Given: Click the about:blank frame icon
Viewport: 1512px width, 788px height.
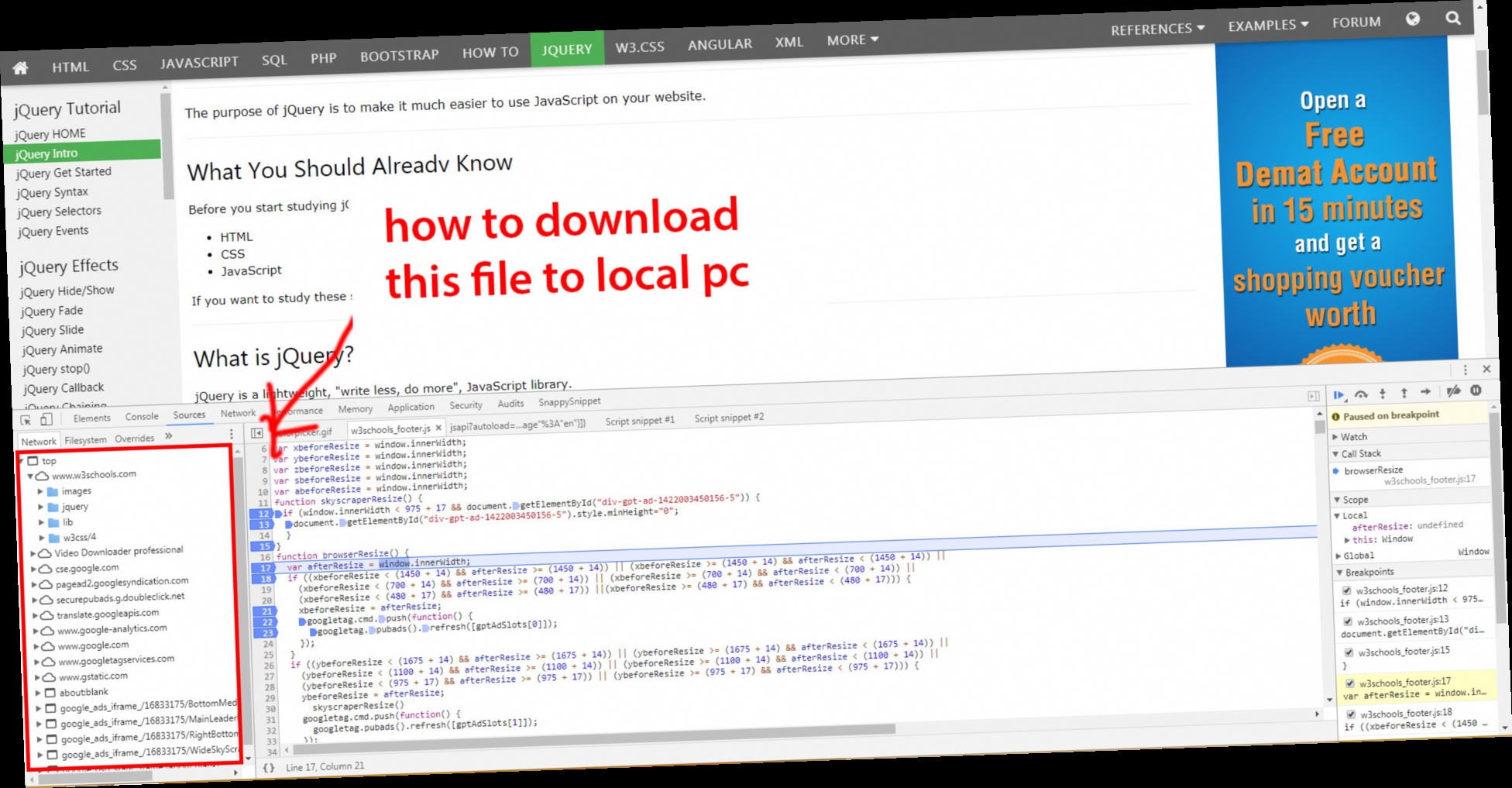Looking at the screenshot, I should point(50,693).
